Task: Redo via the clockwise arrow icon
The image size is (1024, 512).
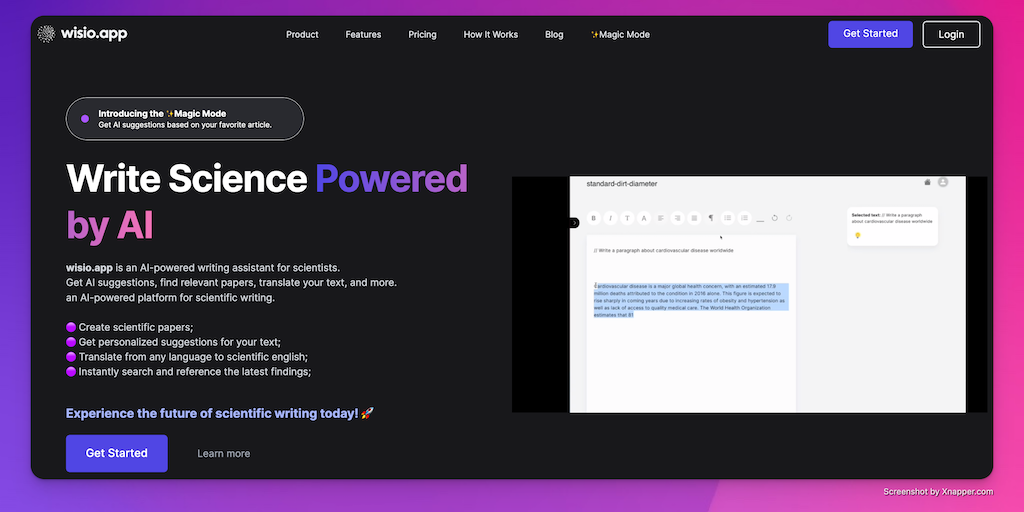Action: pyautogui.click(x=789, y=218)
